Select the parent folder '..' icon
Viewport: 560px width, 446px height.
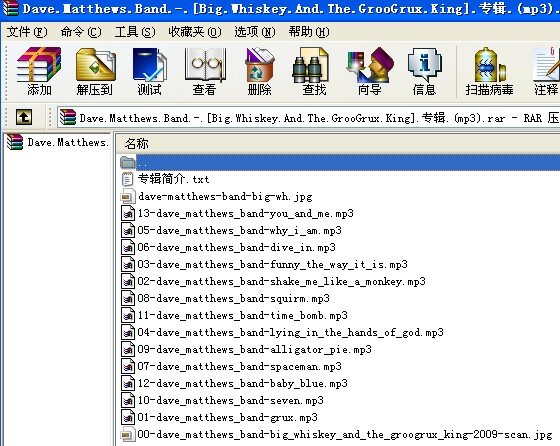click(128, 162)
